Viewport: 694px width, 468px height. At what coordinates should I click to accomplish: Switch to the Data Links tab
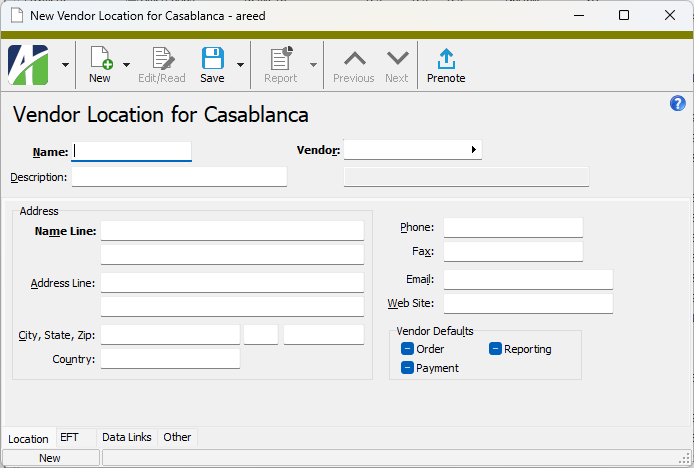pyautogui.click(x=127, y=437)
